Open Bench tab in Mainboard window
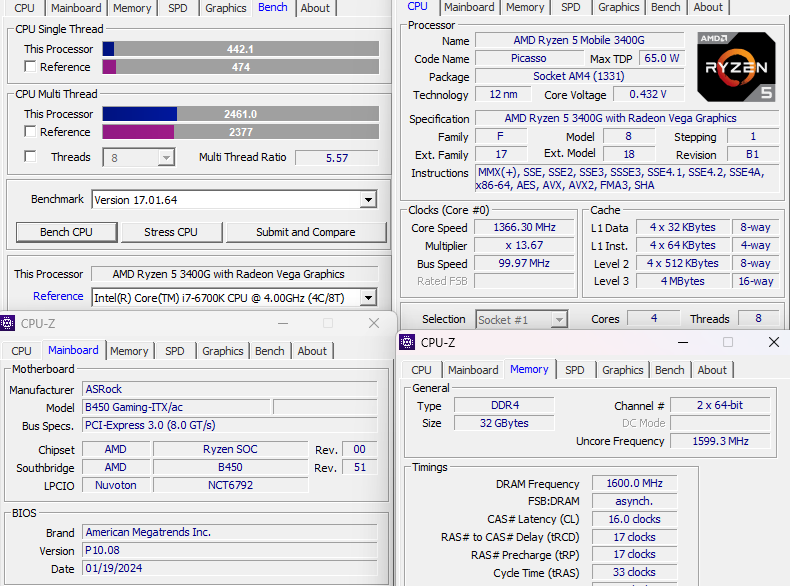 [x=270, y=351]
